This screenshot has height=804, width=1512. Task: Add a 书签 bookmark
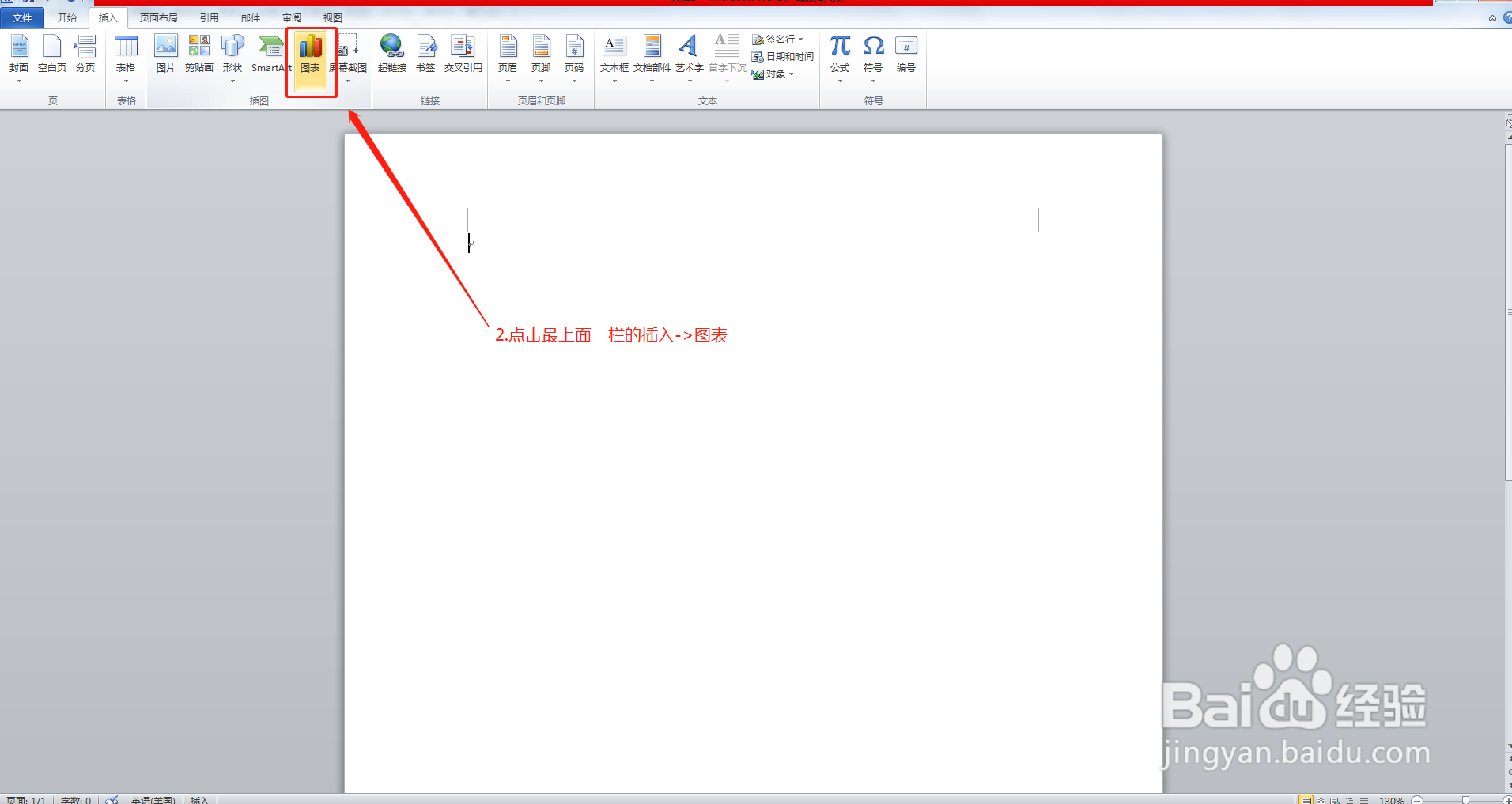[x=425, y=54]
